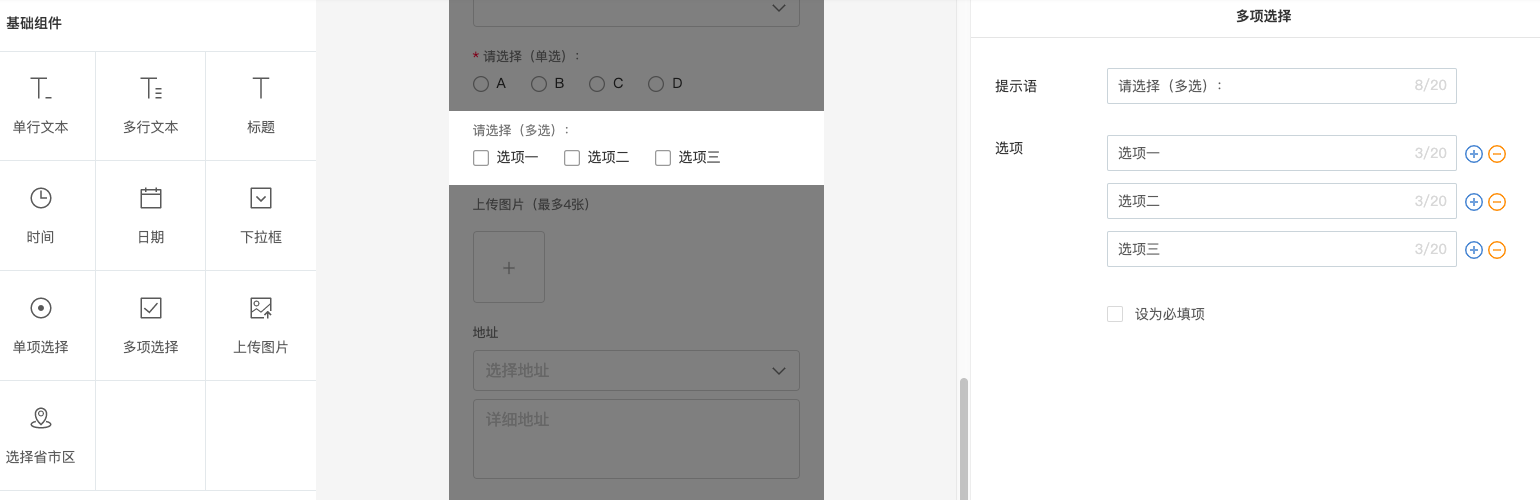
Task: Select radio option C
Action: (x=597, y=84)
